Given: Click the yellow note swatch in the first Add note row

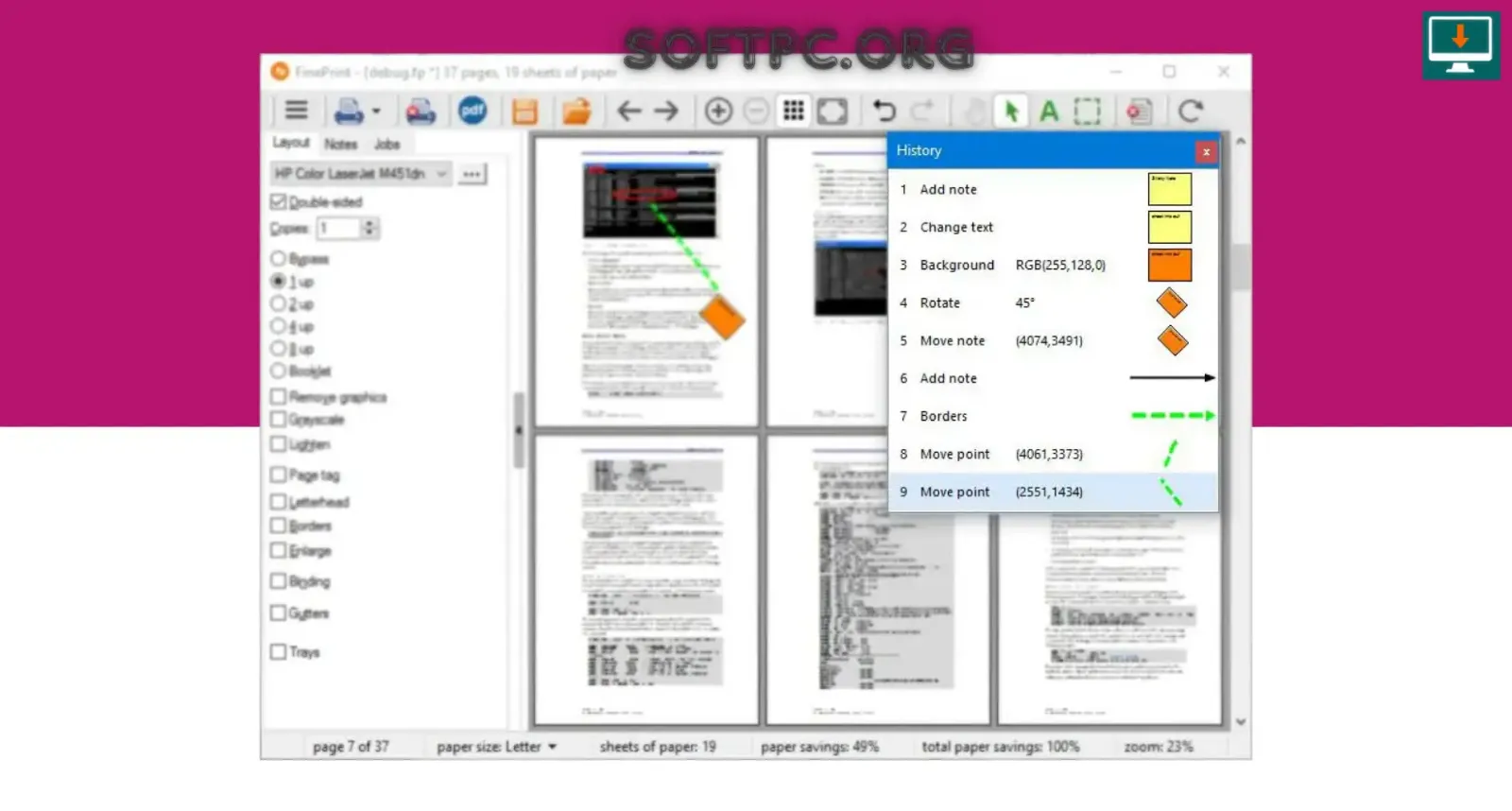Looking at the screenshot, I should click(x=1170, y=189).
